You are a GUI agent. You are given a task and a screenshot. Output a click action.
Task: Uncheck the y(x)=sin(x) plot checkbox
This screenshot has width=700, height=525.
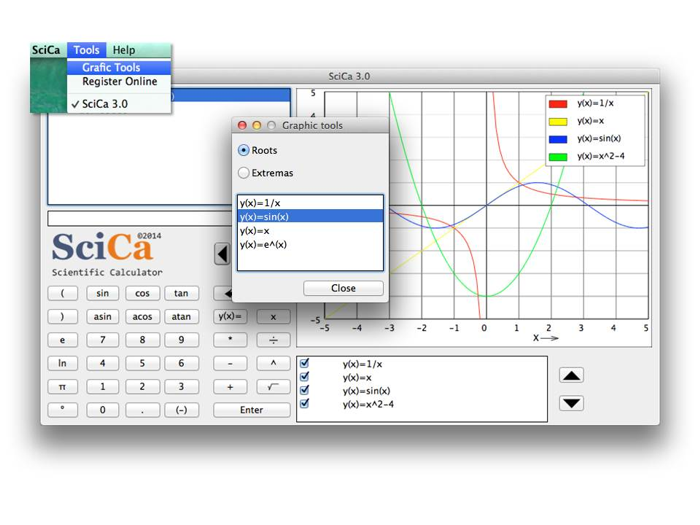[x=305, y=391]
